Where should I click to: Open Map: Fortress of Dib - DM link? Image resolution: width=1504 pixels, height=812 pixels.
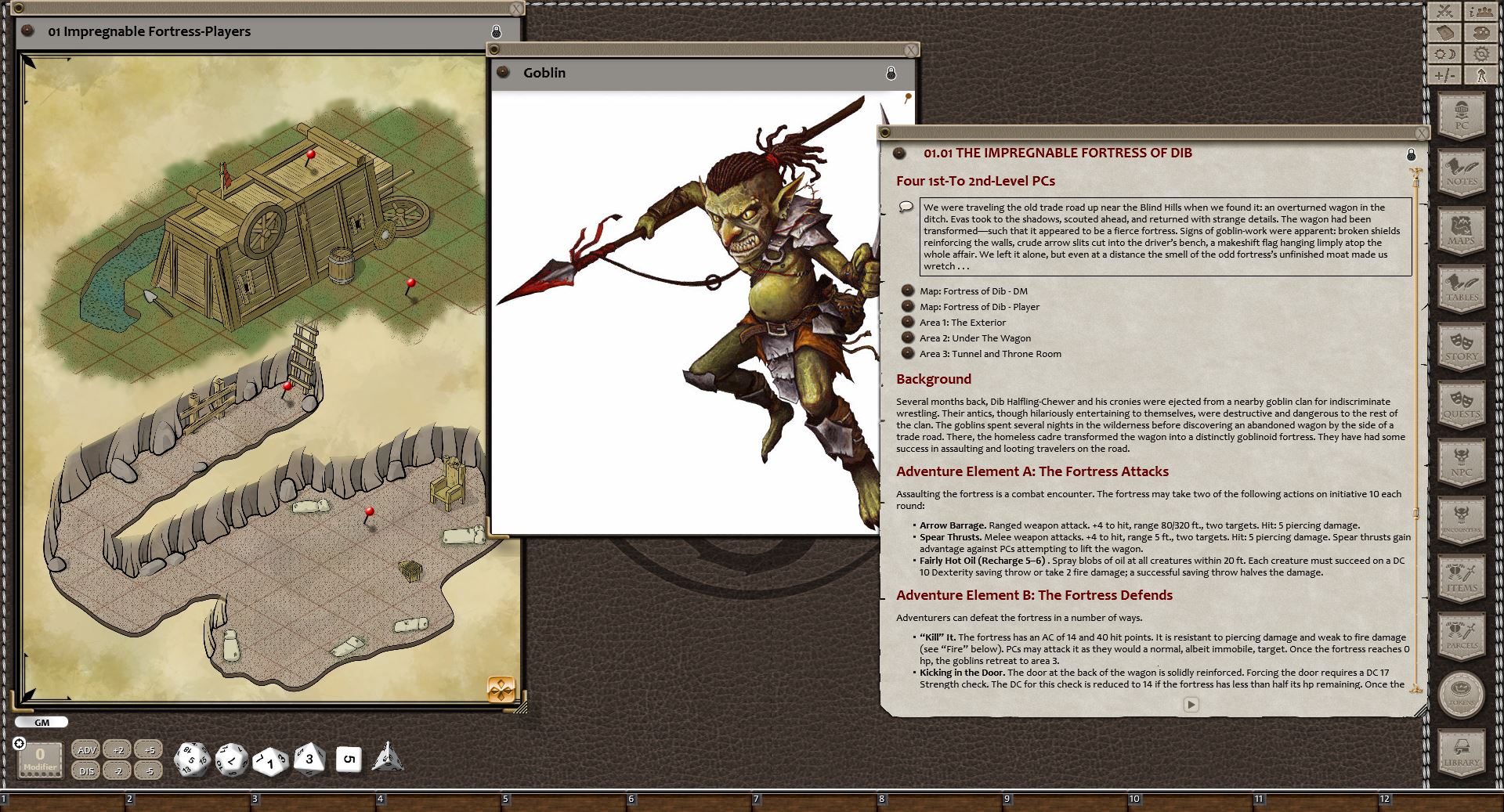tap(973, 291)
